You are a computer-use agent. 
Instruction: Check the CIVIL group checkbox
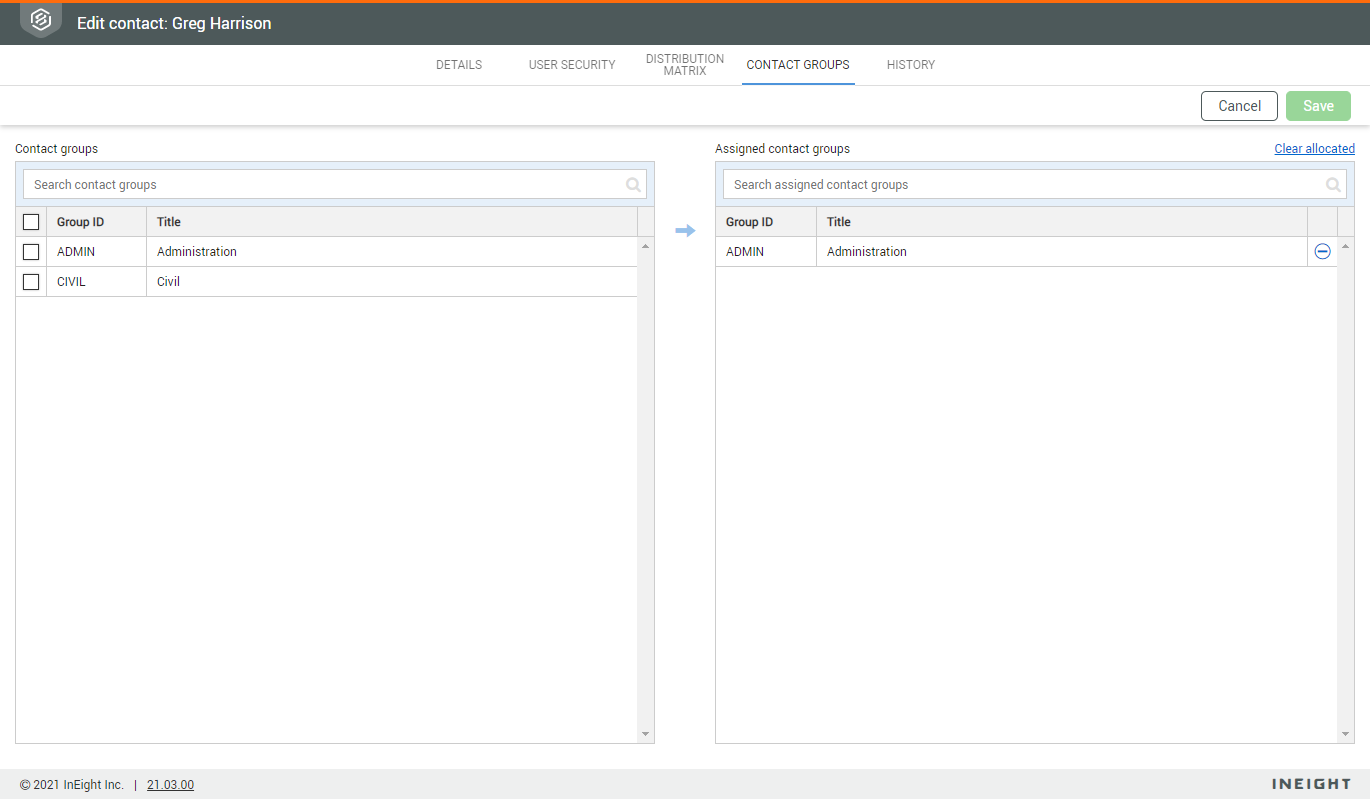click(x=31, y=282)
